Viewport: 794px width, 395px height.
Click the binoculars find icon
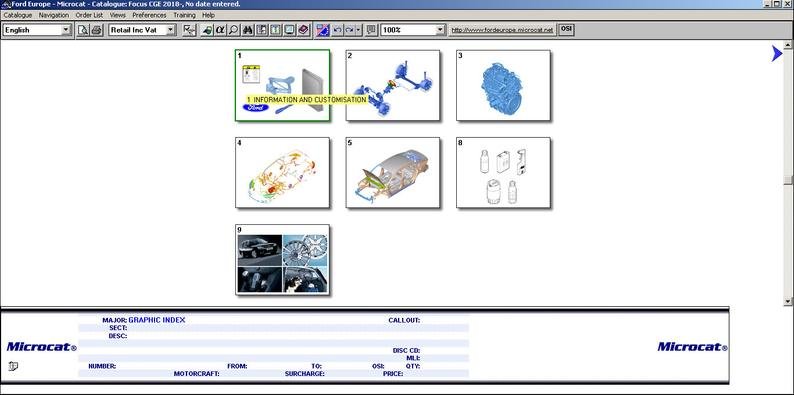248,30
